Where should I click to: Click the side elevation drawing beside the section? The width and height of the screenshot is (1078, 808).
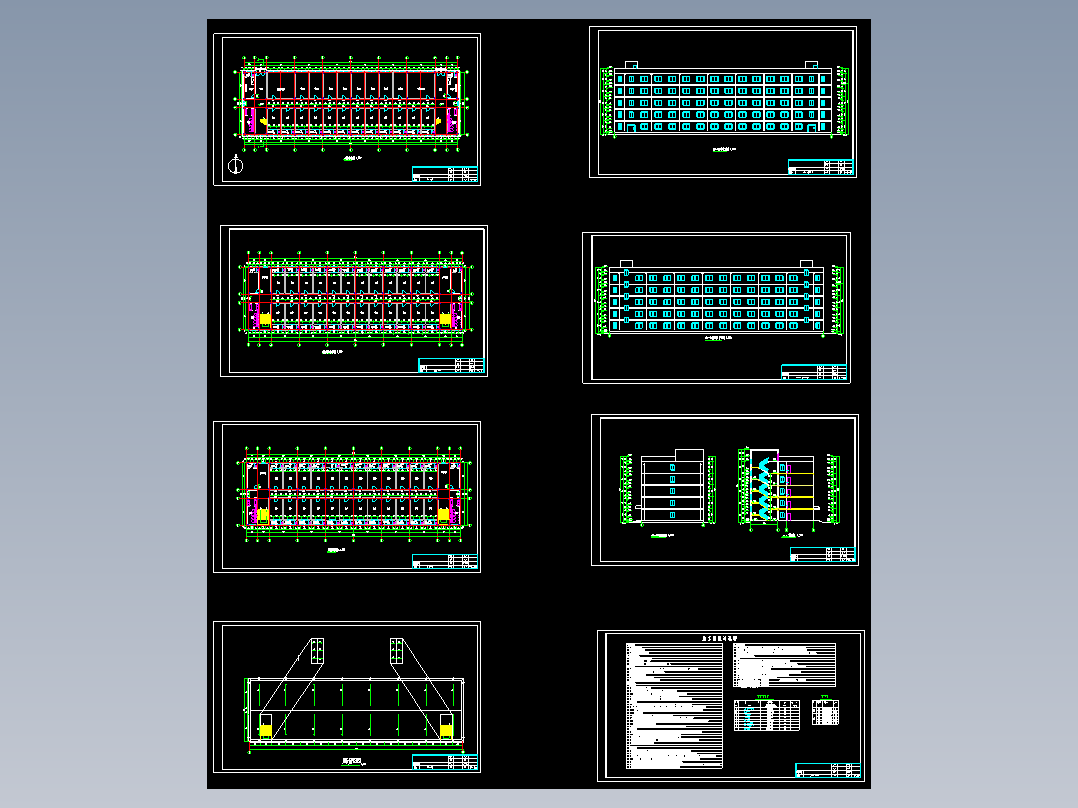point(669,490)
